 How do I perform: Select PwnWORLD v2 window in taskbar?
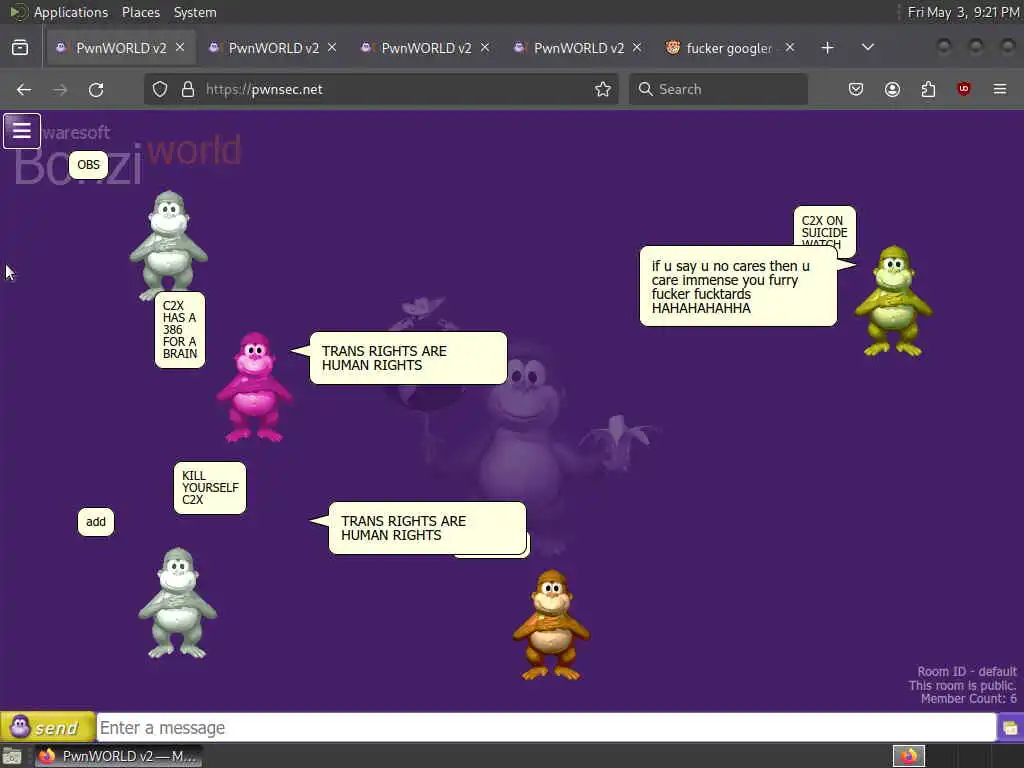[x=118, y=756]
